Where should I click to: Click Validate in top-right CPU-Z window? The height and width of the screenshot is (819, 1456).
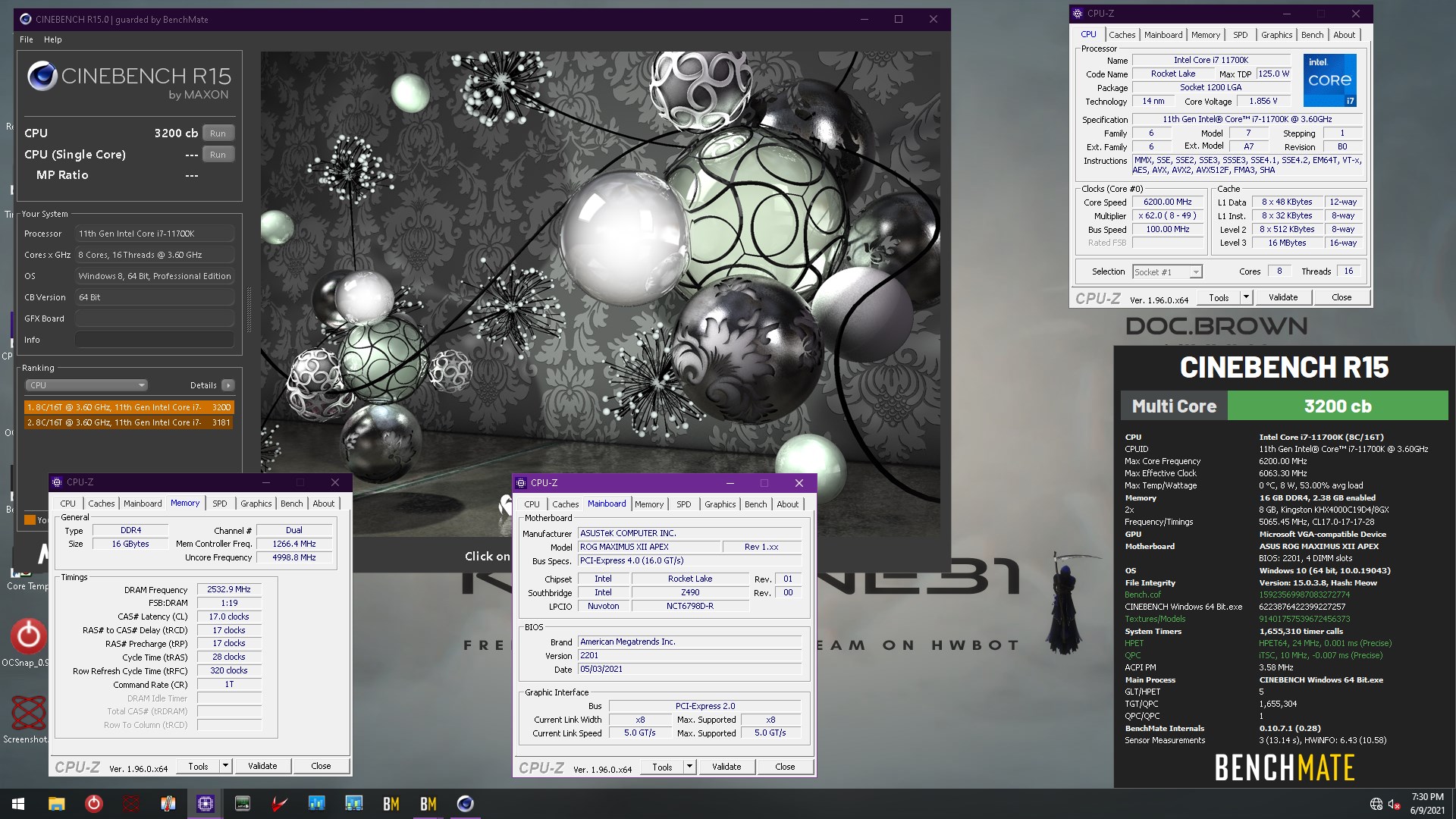point(1282,297)
